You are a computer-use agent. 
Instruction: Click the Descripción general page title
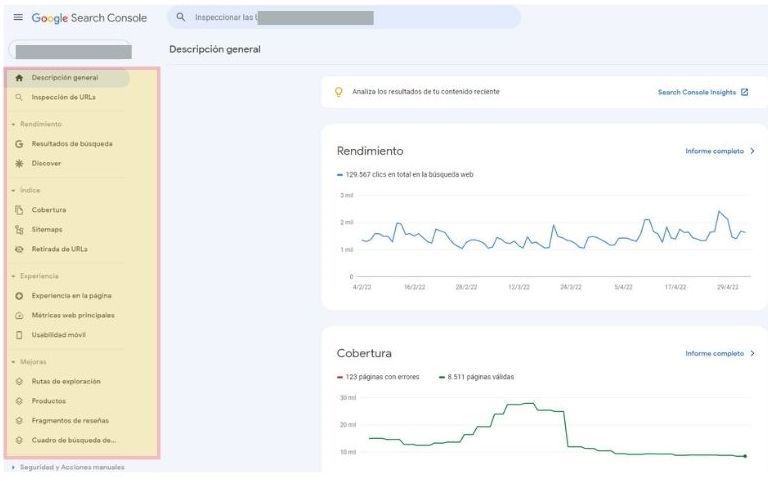(x=215, y=49)
